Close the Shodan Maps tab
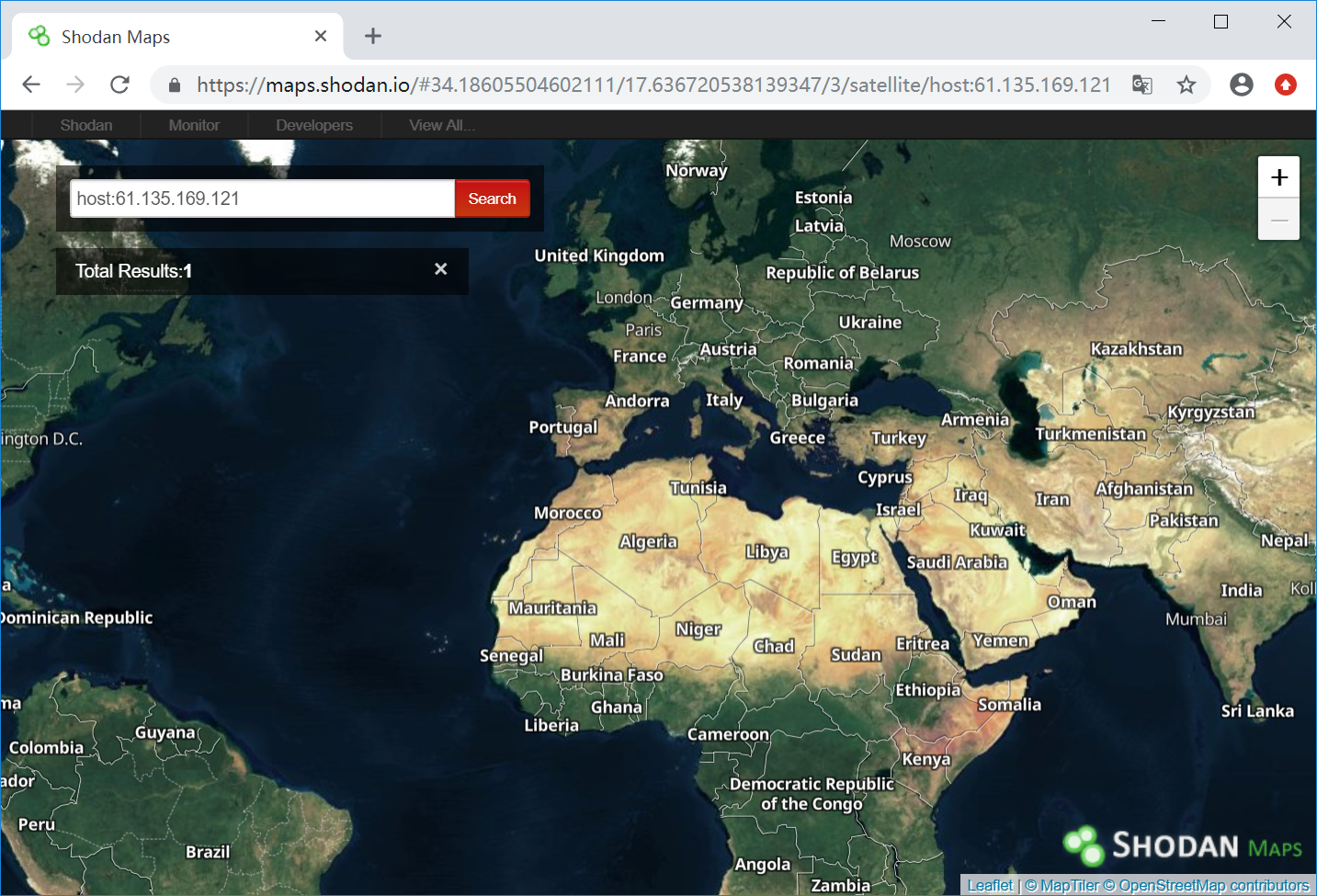 (x=321, y=36)
